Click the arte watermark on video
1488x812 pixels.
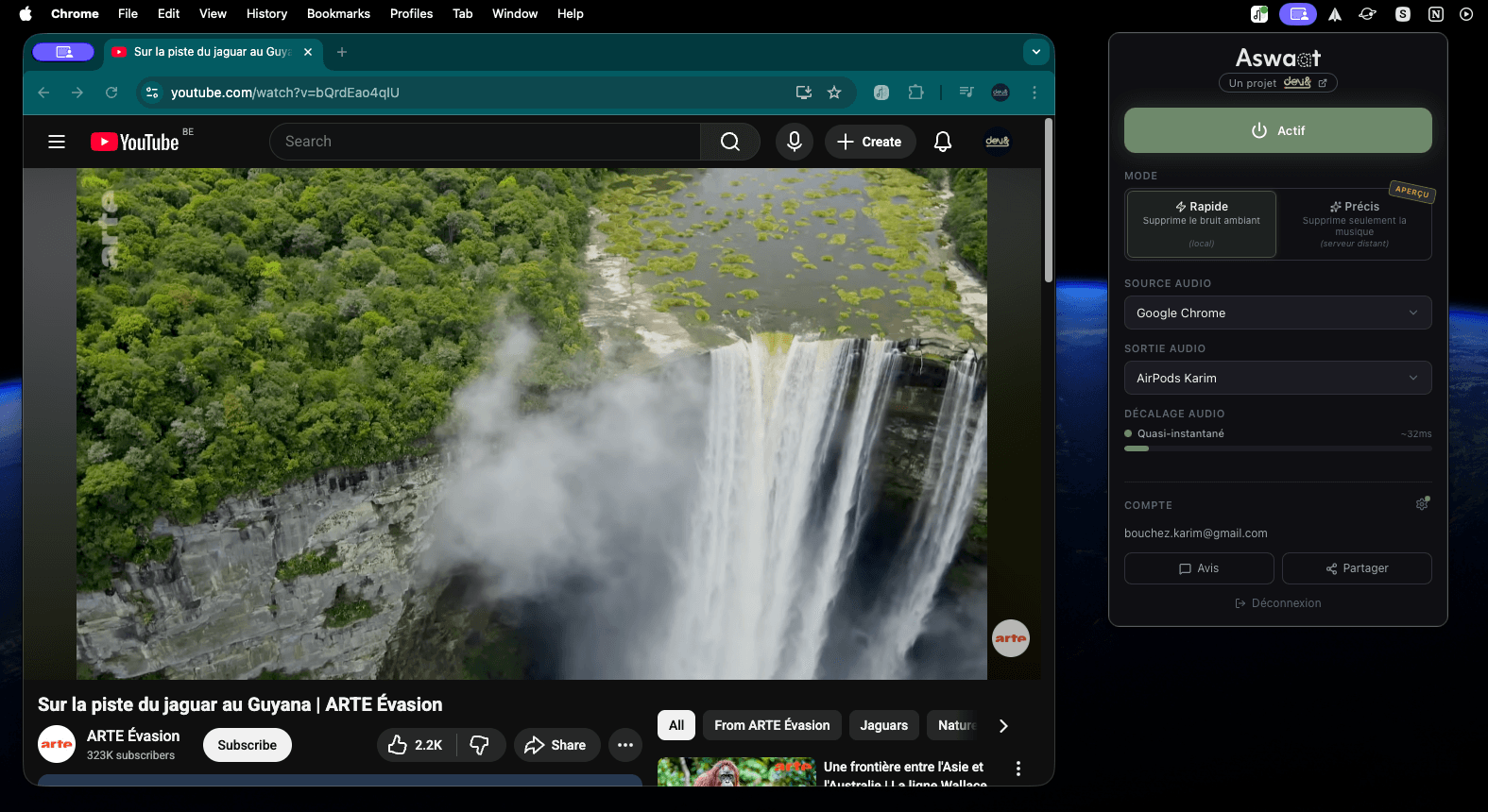[x=1010, y=638]
